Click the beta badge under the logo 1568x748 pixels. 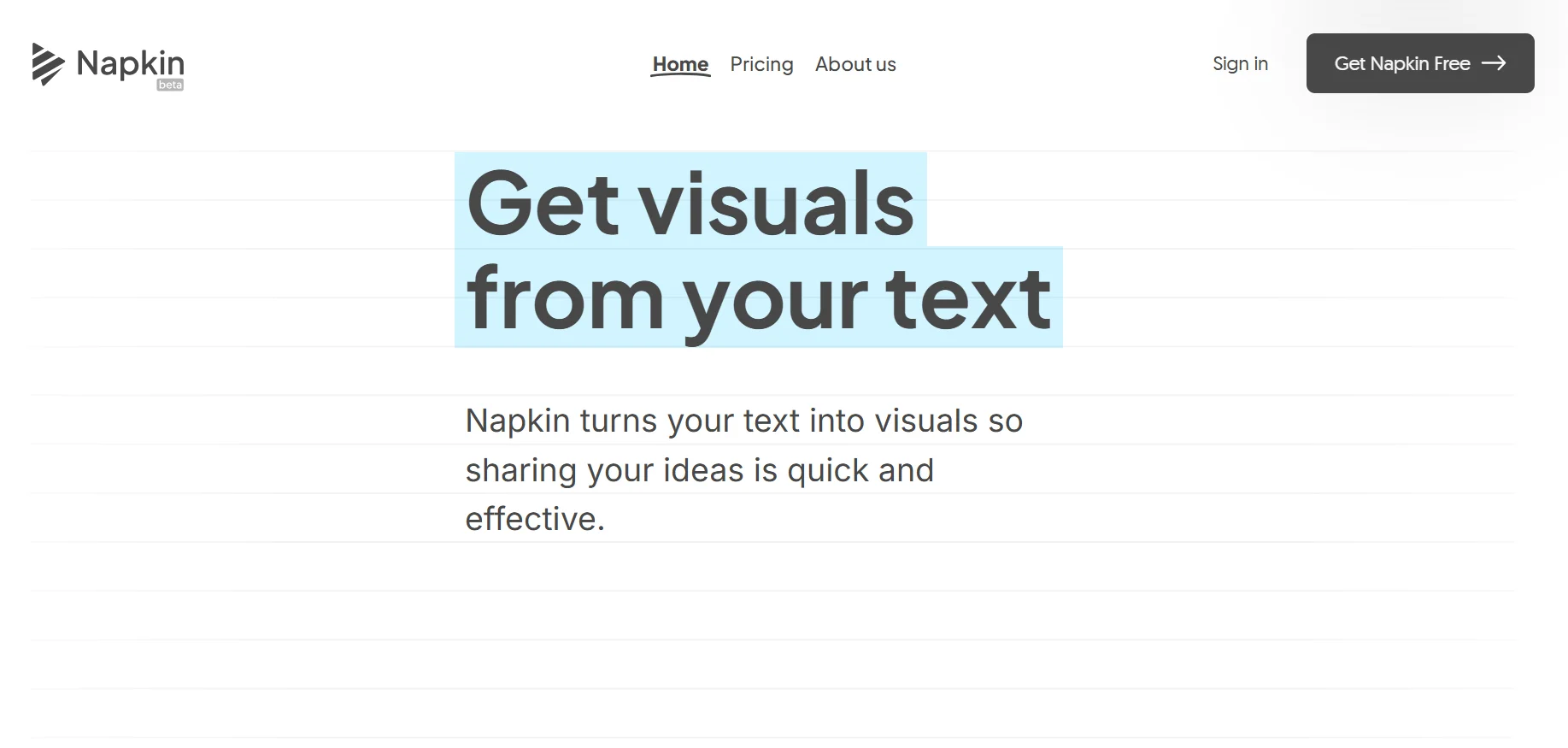(x=170, y=85)
